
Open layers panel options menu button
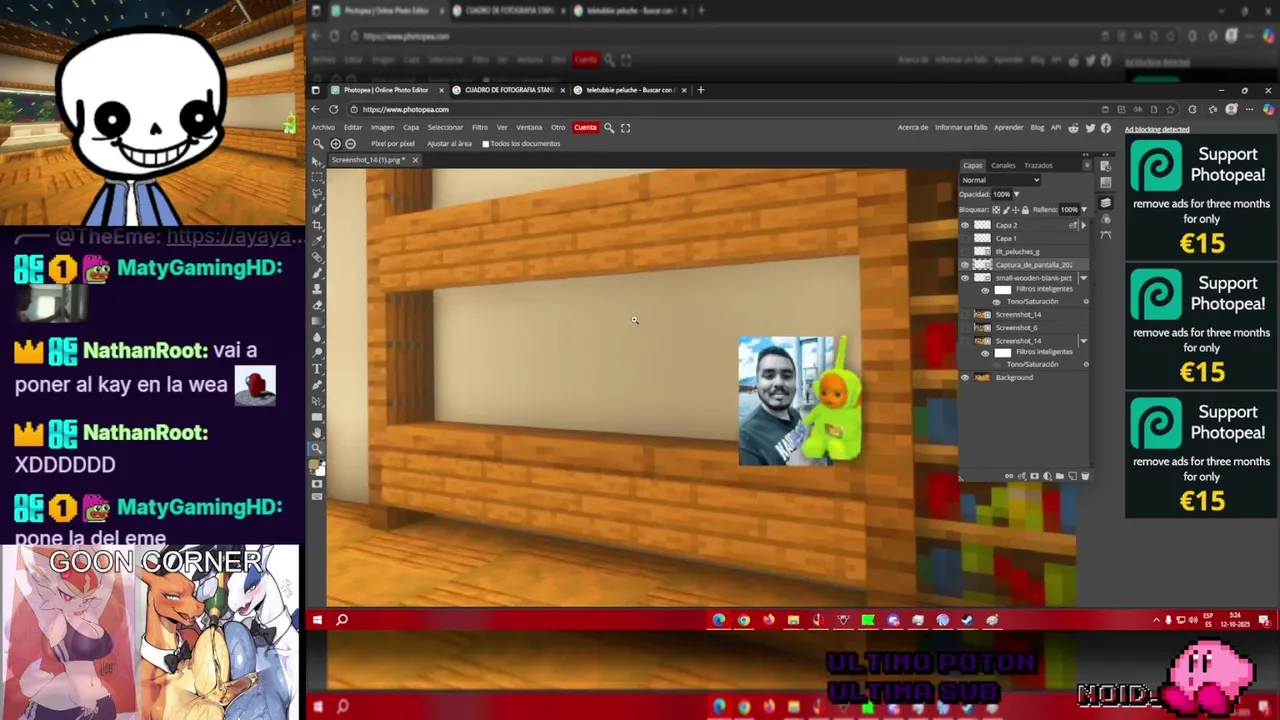[x=1086, y=165]
